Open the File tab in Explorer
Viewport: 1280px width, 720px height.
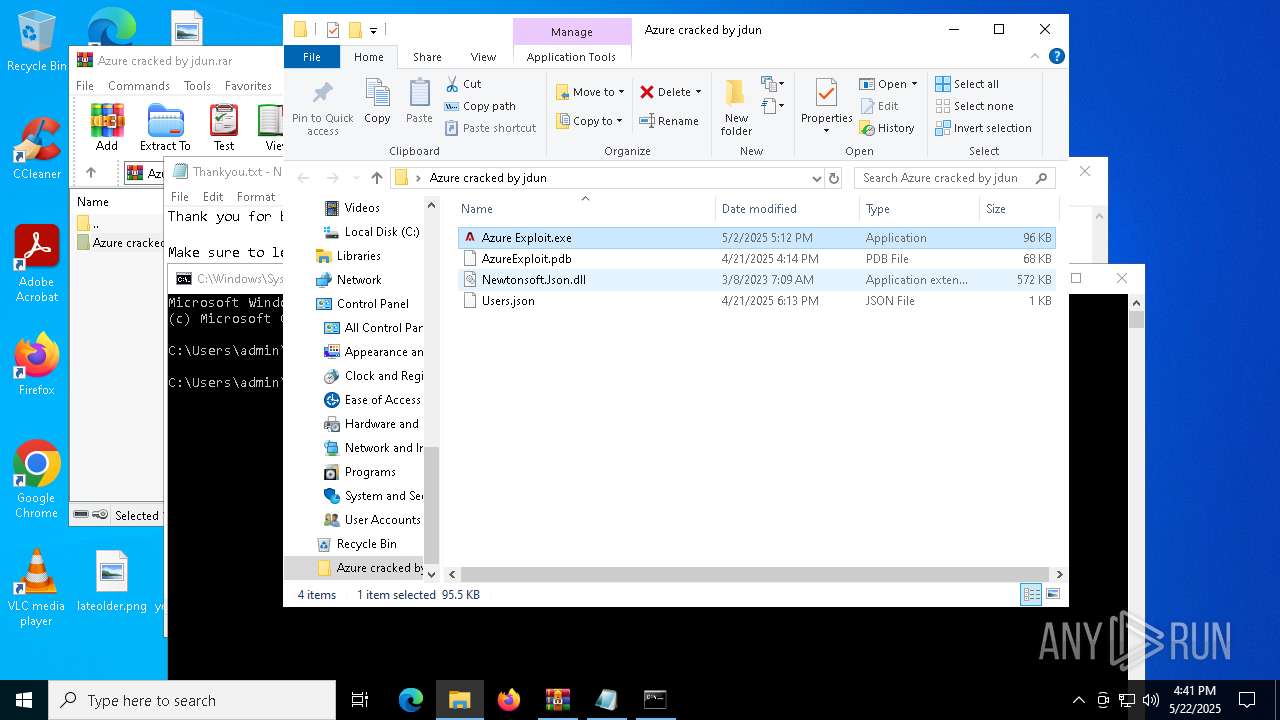(312, 57)
